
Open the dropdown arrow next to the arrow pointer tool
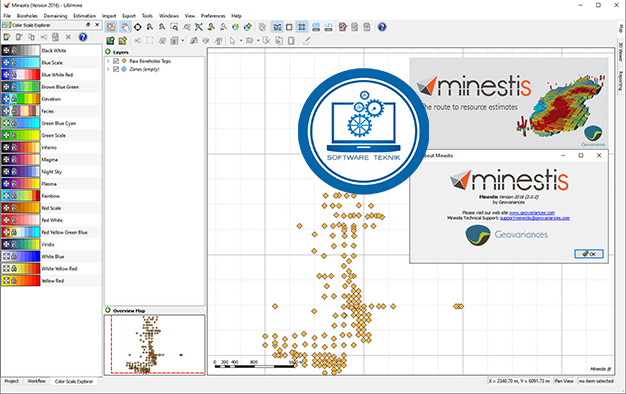coord(241,41)
